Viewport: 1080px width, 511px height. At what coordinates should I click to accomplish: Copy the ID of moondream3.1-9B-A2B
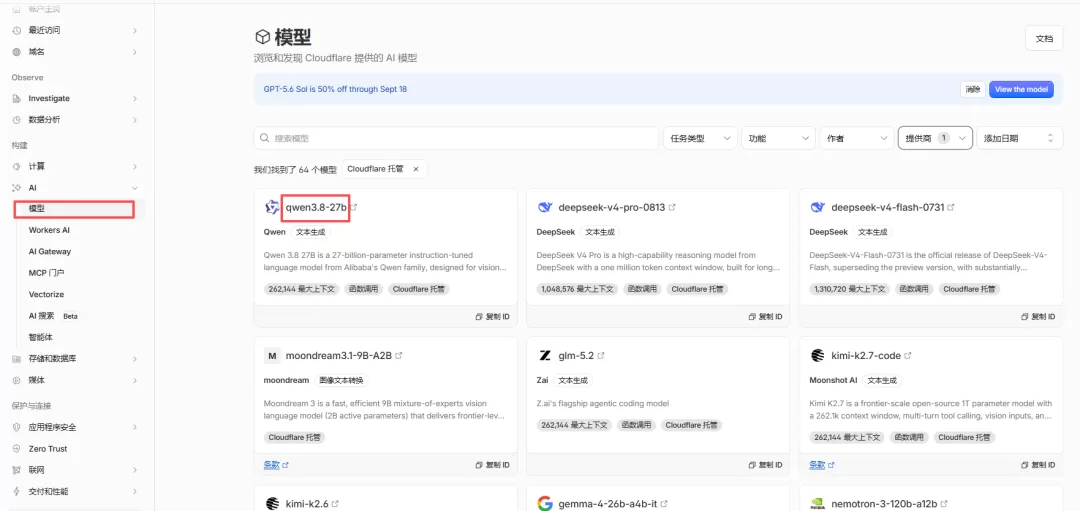click(492, 465)
